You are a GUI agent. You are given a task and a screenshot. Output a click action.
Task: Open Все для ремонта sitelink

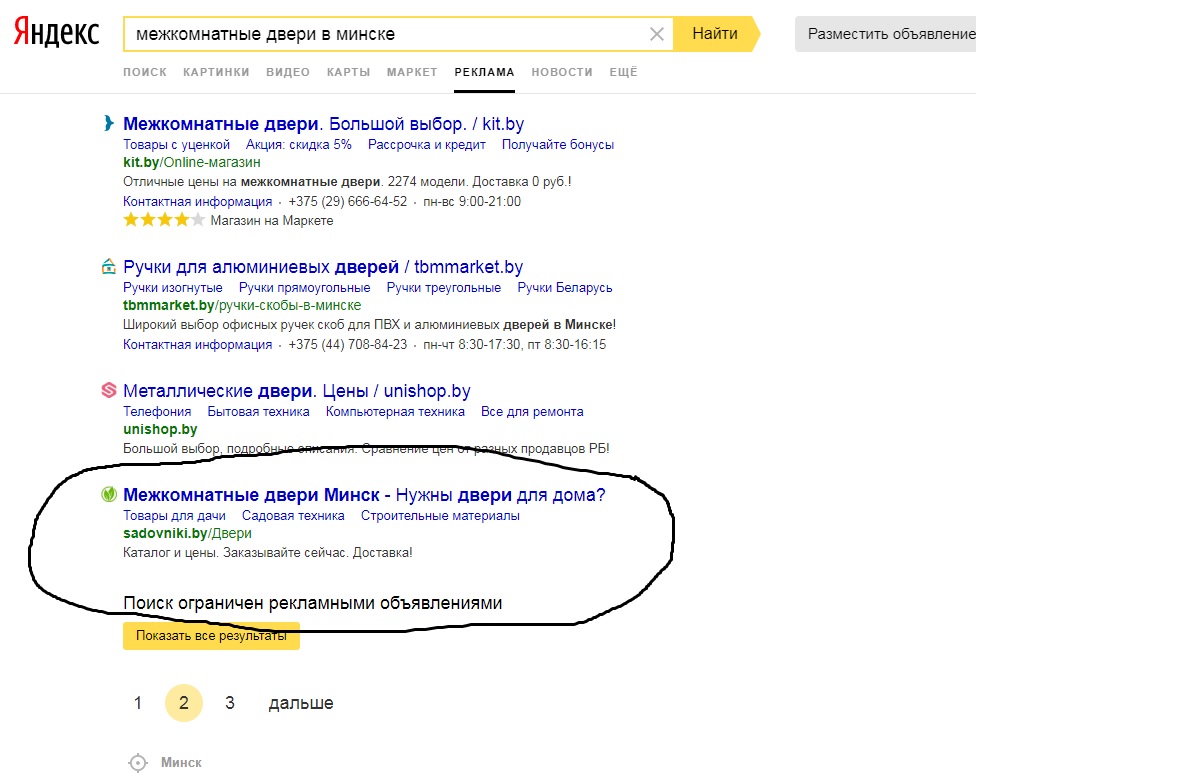pyautogui.click(x=532, y=412)
